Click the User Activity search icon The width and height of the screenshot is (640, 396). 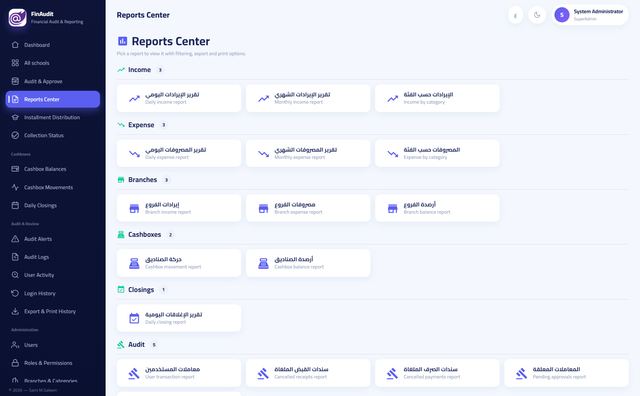pyautogui.click(x=15, y=275)
